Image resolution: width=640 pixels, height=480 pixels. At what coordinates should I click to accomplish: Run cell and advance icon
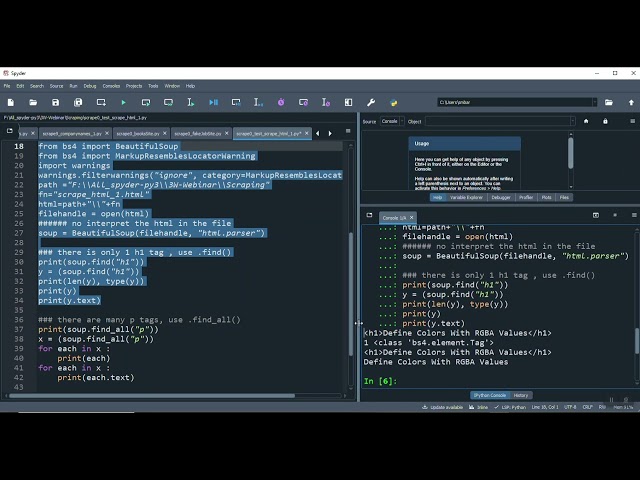[x=168, y=102]
